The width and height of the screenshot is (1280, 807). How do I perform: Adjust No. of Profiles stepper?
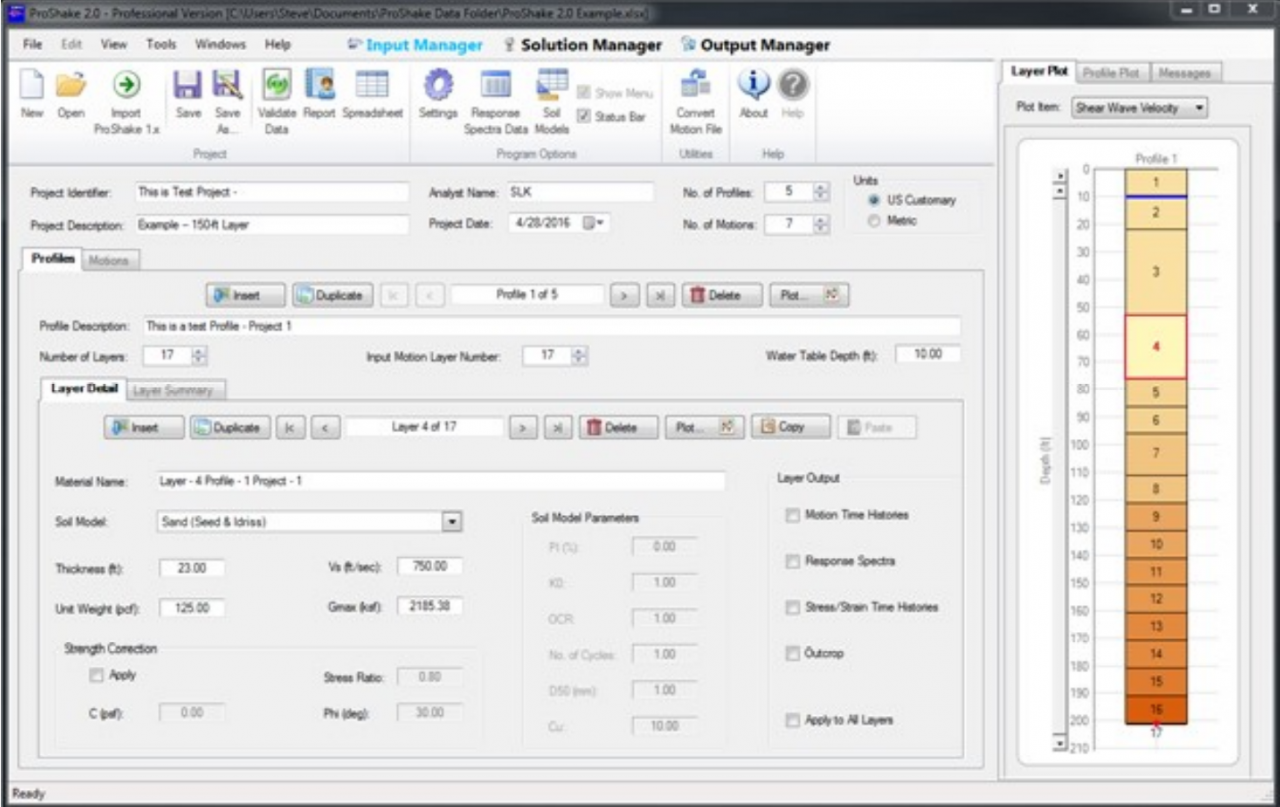822,192
